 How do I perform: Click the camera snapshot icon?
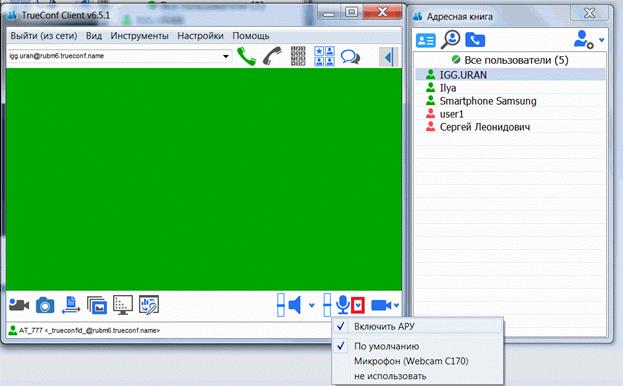pos(45,305)
